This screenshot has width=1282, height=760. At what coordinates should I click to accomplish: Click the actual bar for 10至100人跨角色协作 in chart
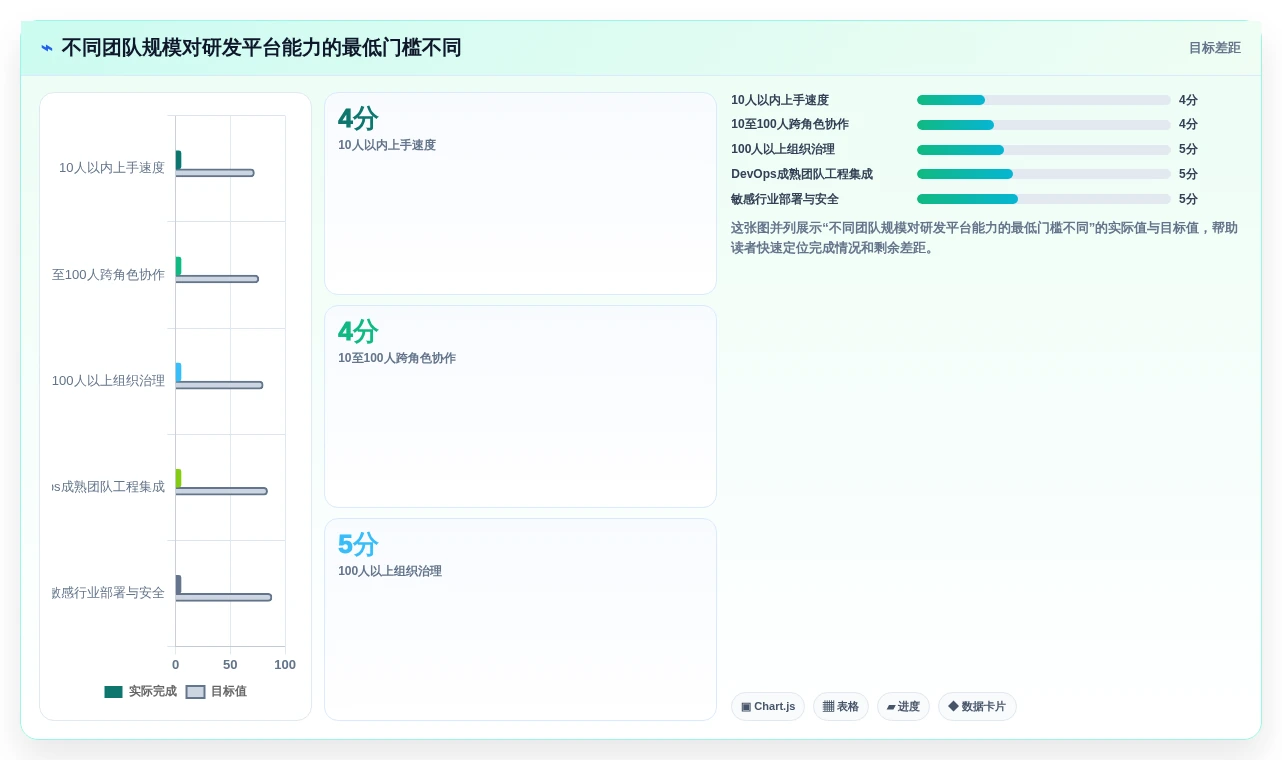click(178, 266)
